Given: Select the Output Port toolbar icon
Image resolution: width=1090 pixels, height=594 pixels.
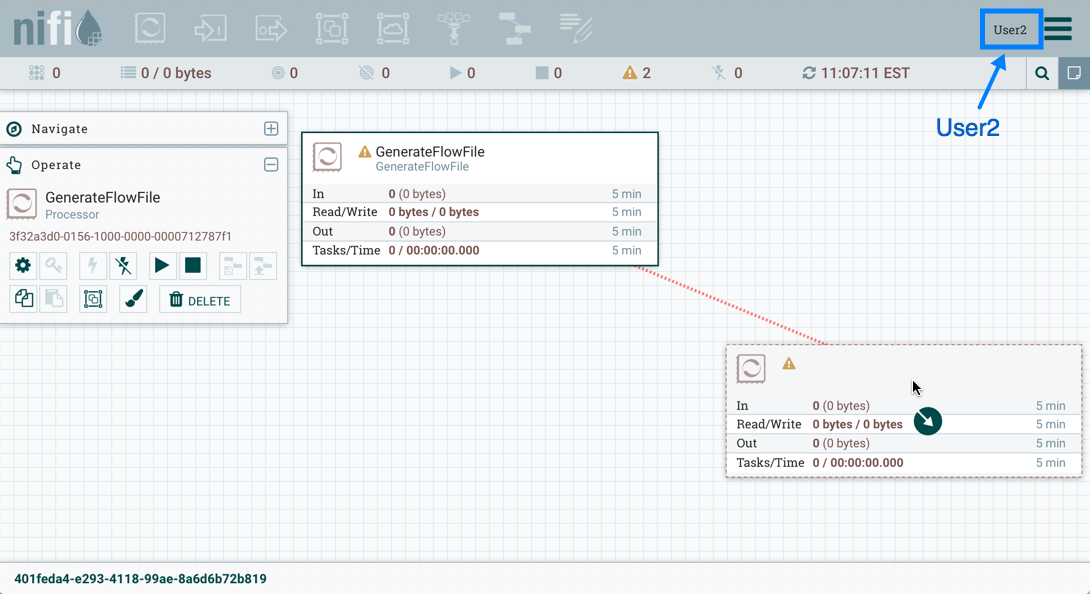Looking at the screenshot, I should 271,28.
